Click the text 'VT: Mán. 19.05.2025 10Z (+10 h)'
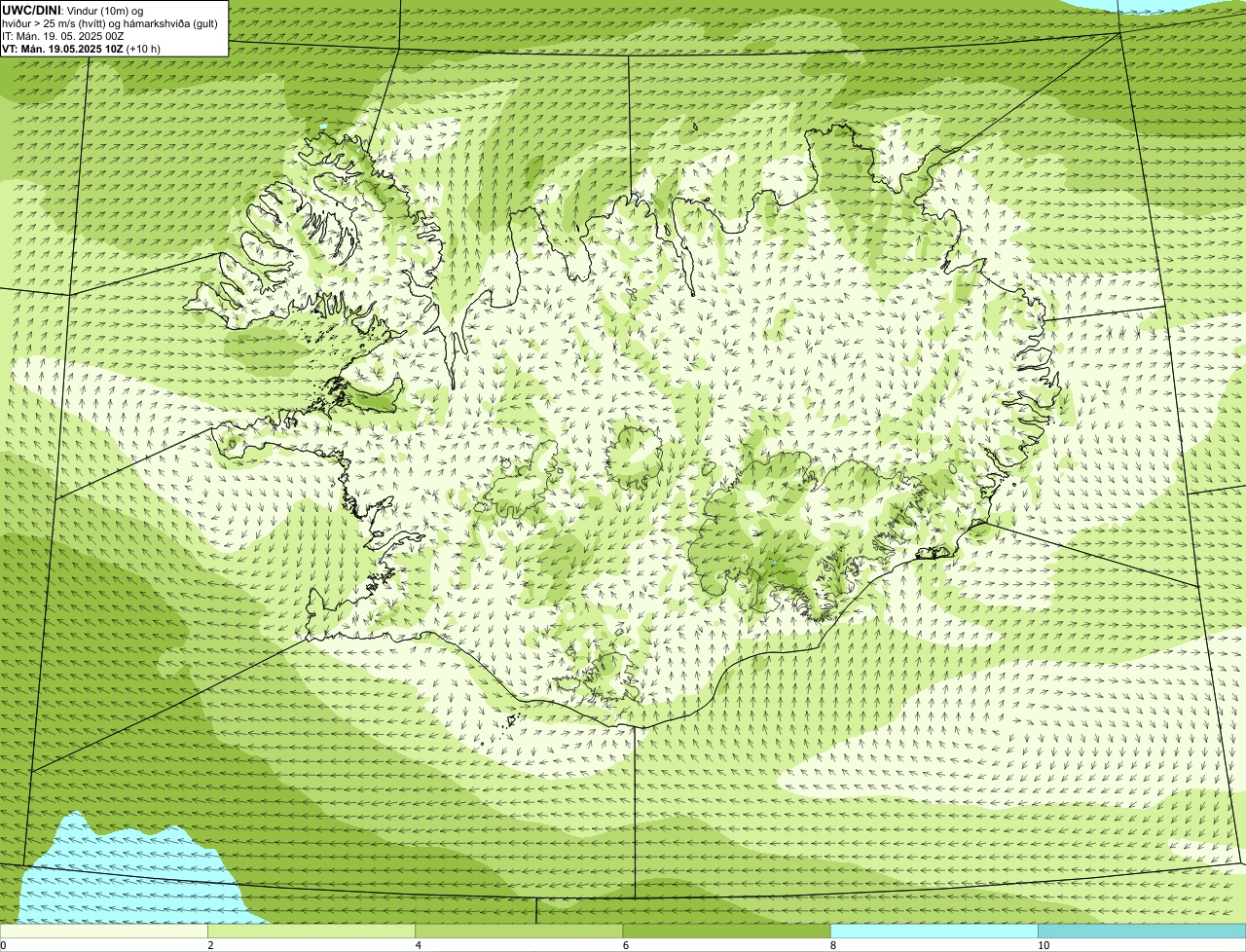The height and width of the screenshot is (952, 1246). (x=81, y=48)
